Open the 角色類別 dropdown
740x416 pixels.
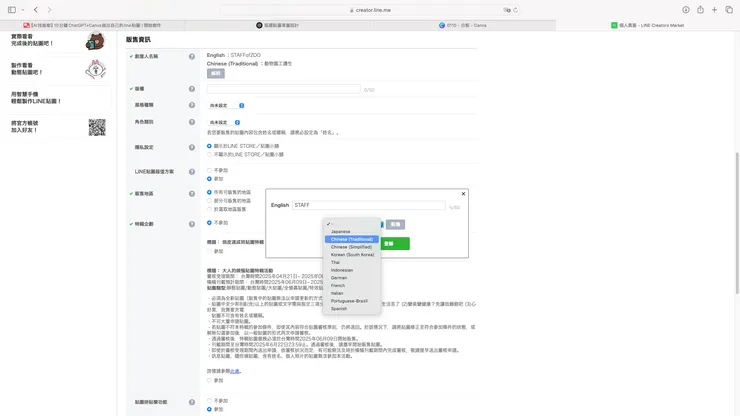[225, 122]
